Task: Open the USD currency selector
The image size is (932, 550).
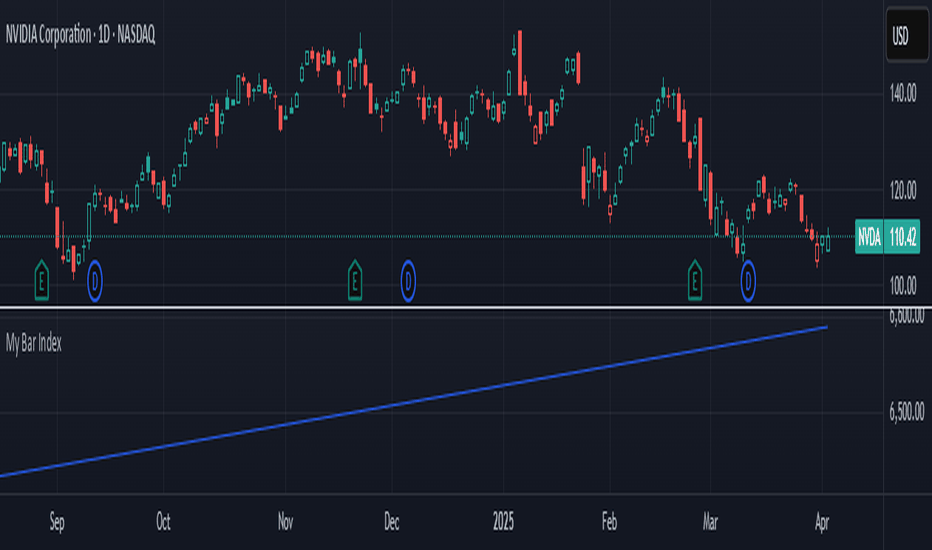Action: 907,36
